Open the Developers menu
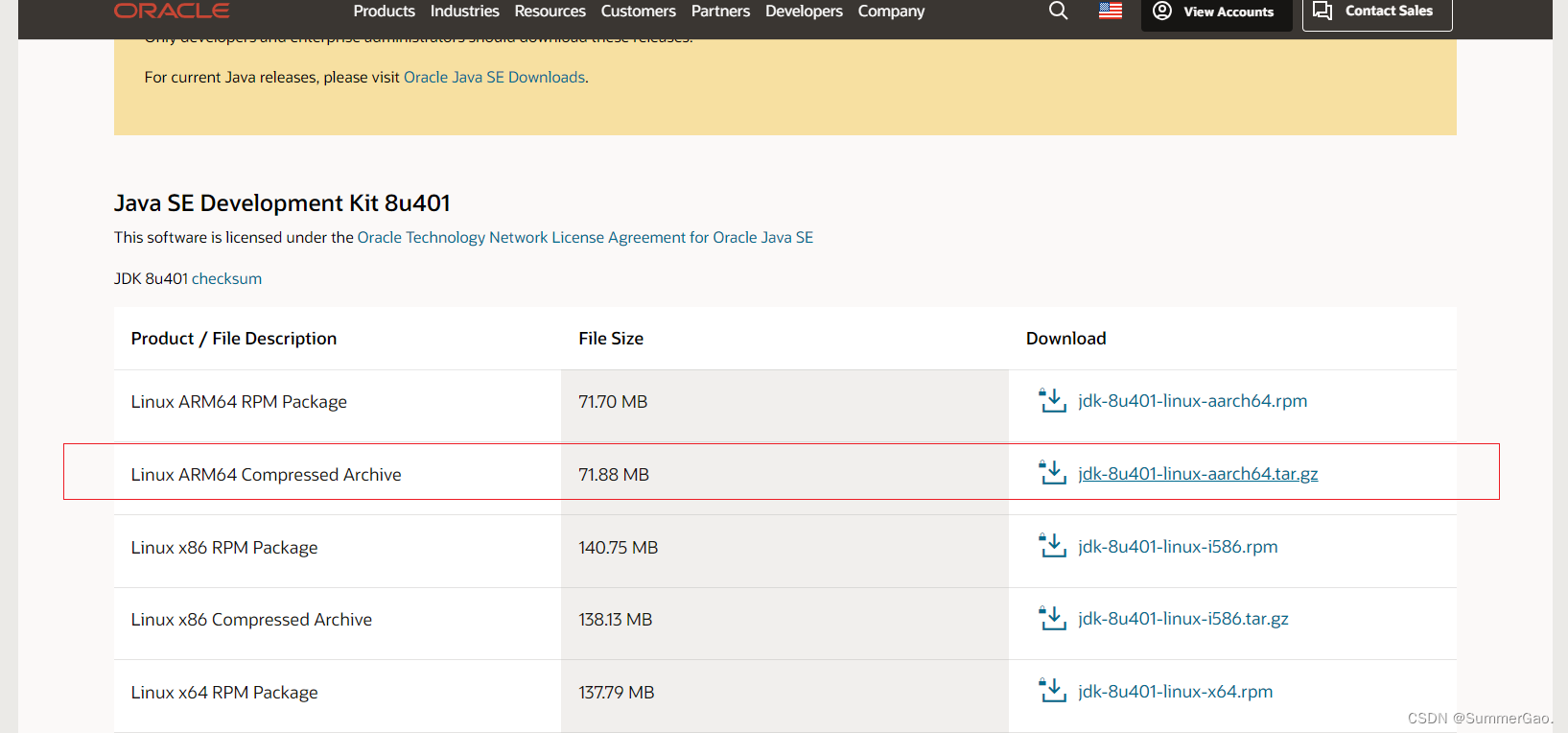Screen dimensions: 1568x733 (x=804, y=12)
